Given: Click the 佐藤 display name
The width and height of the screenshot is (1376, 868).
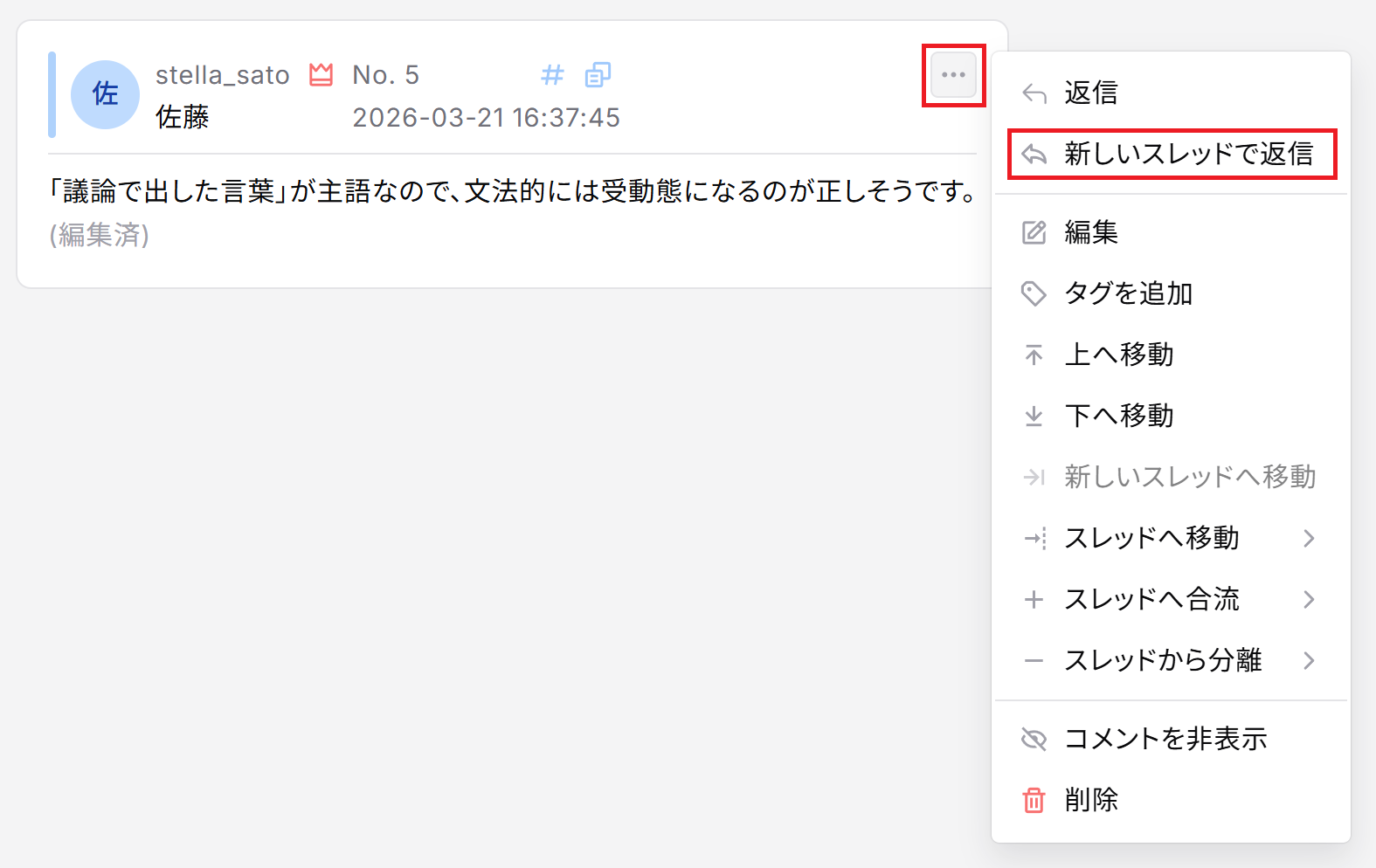Looking at the screenshot, I should tap(183, 117).
